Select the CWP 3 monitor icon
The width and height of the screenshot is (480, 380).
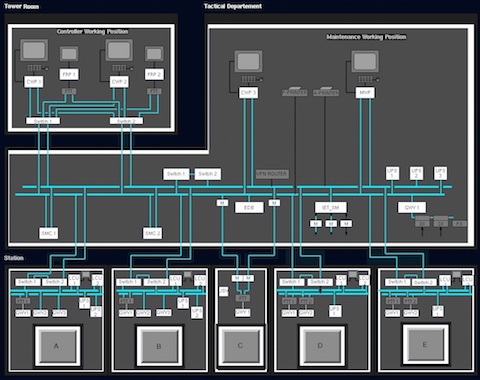pyautogui.click(x=248, y=61)
